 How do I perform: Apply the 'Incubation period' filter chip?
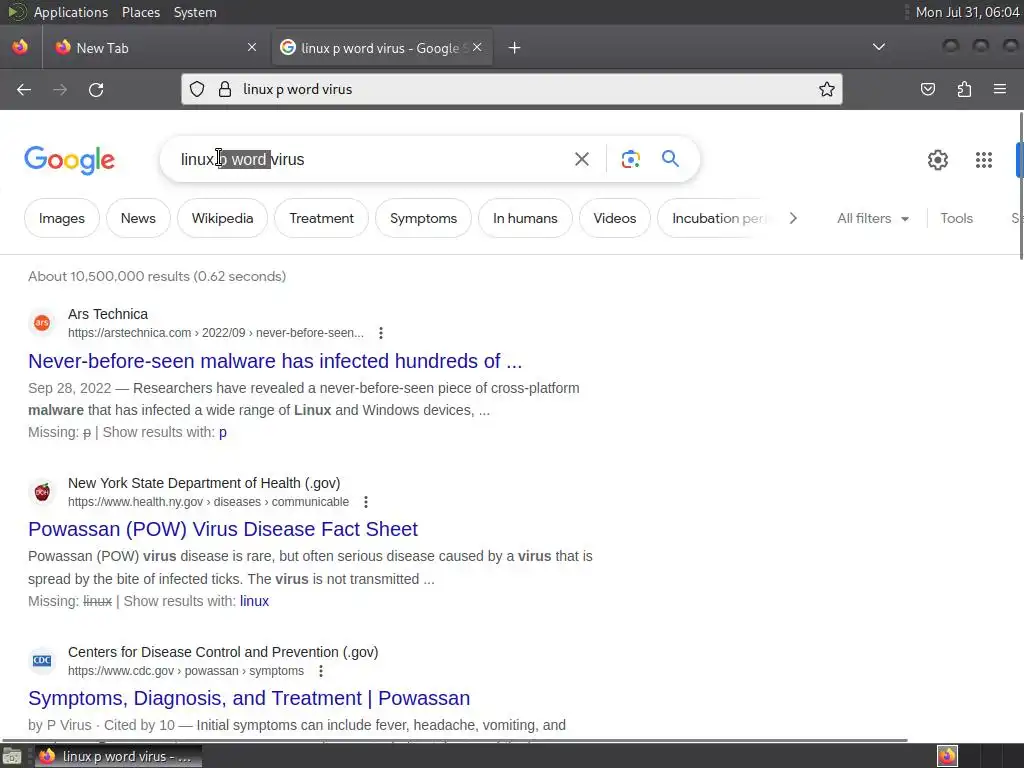[717, 219]
